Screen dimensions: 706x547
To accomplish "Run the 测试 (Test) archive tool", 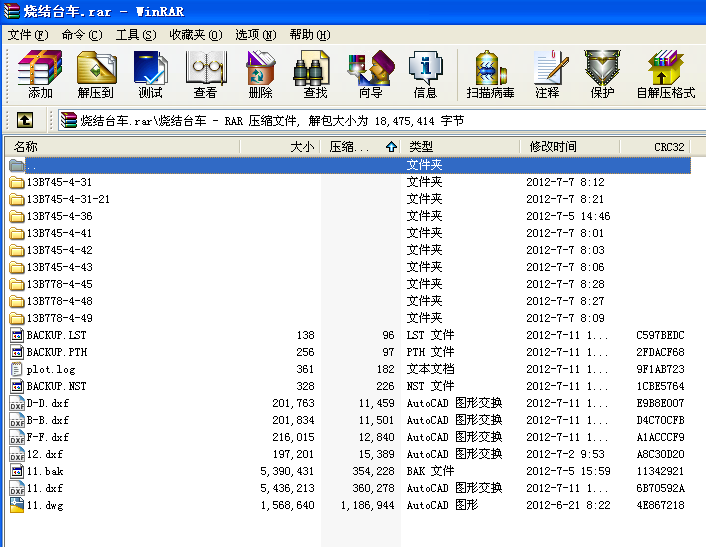I will tap(150, 74).
